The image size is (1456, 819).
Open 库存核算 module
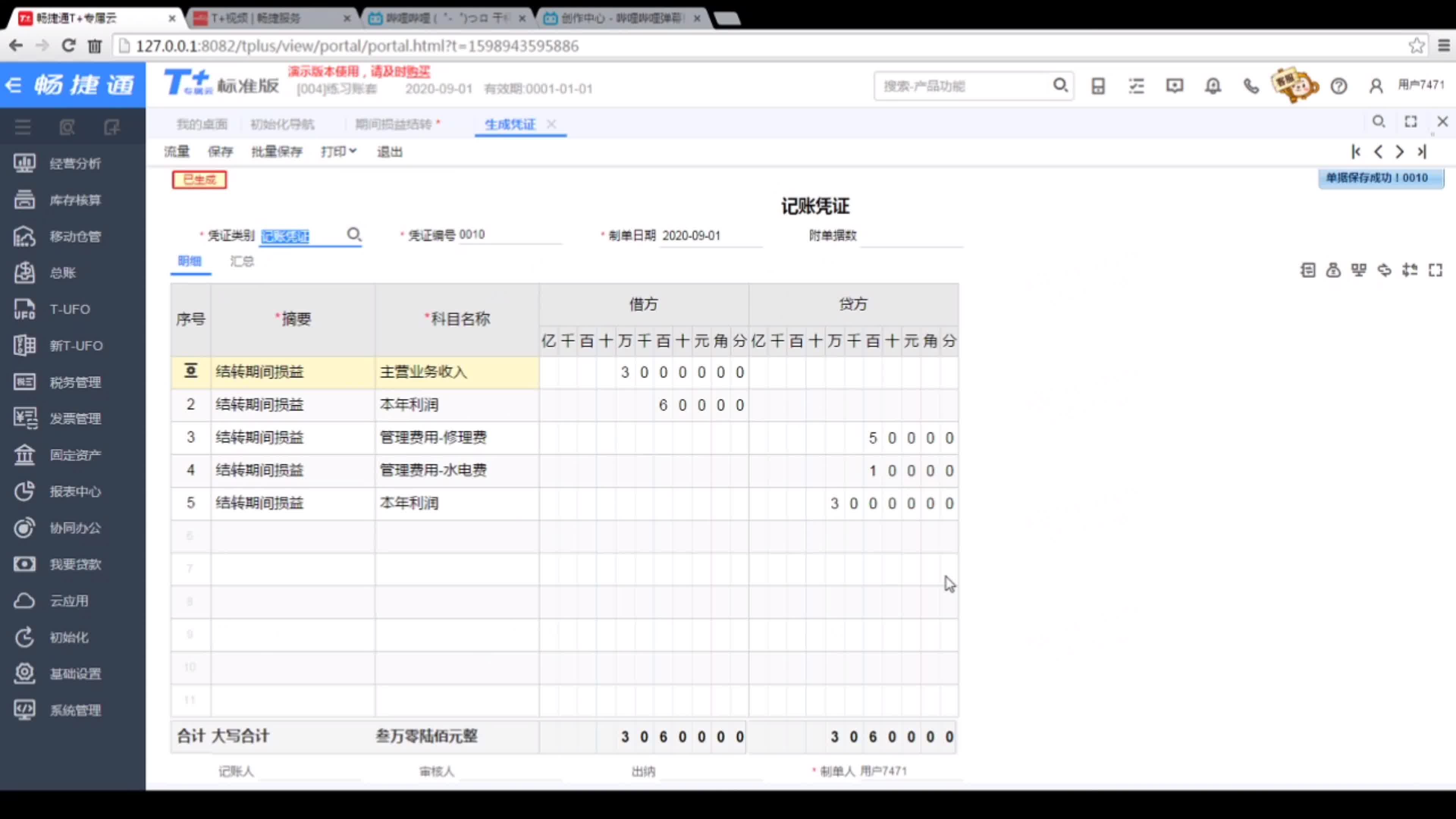tap(57, 200)
